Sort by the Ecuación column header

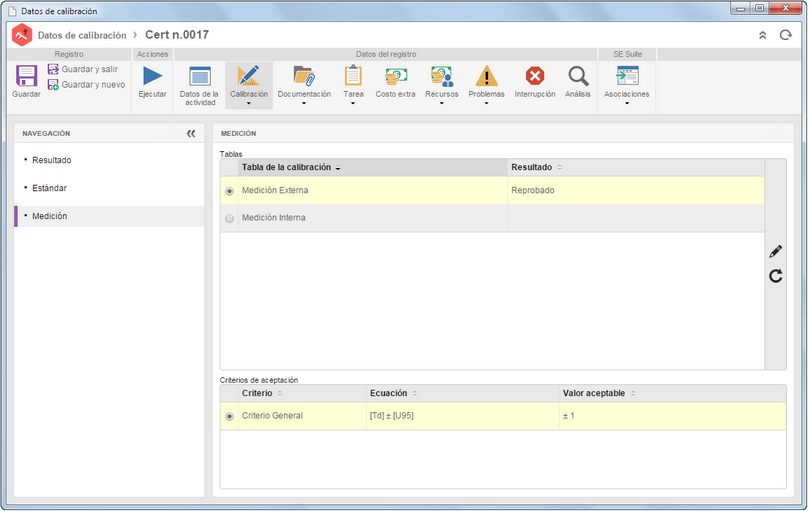463,393
